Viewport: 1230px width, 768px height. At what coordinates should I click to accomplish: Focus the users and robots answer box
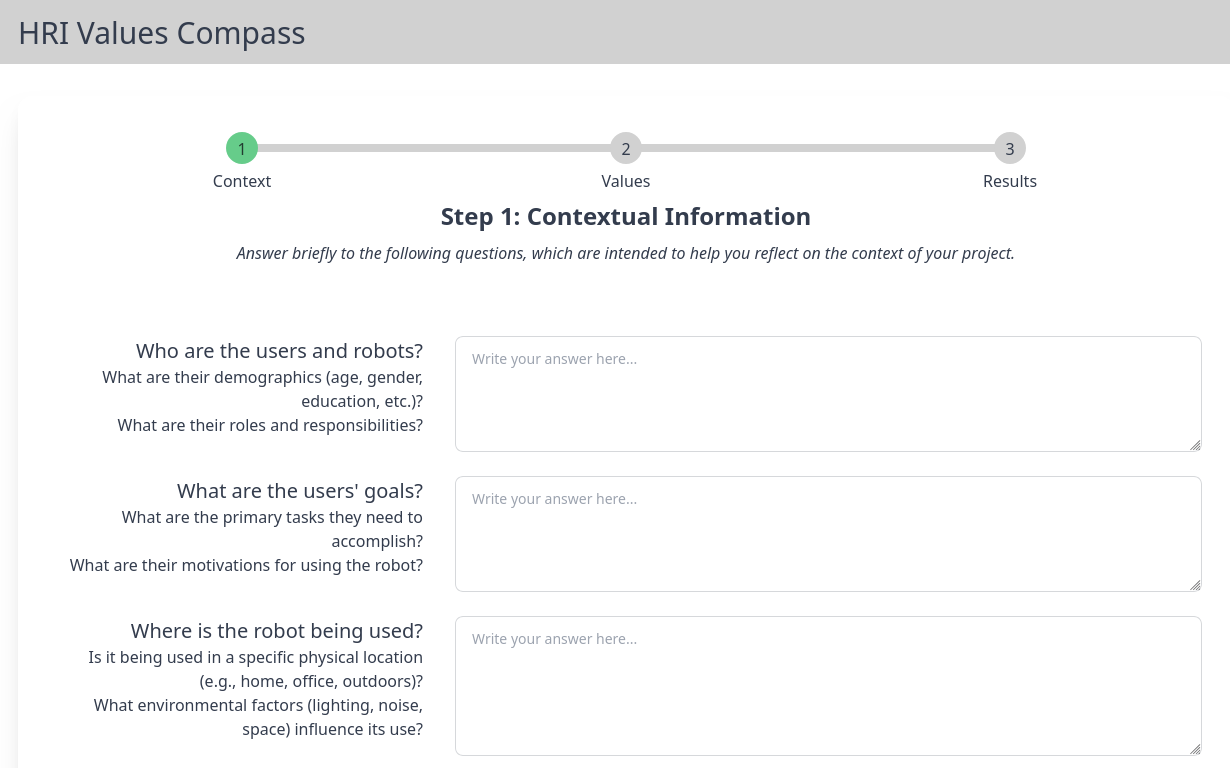(828, 394)
